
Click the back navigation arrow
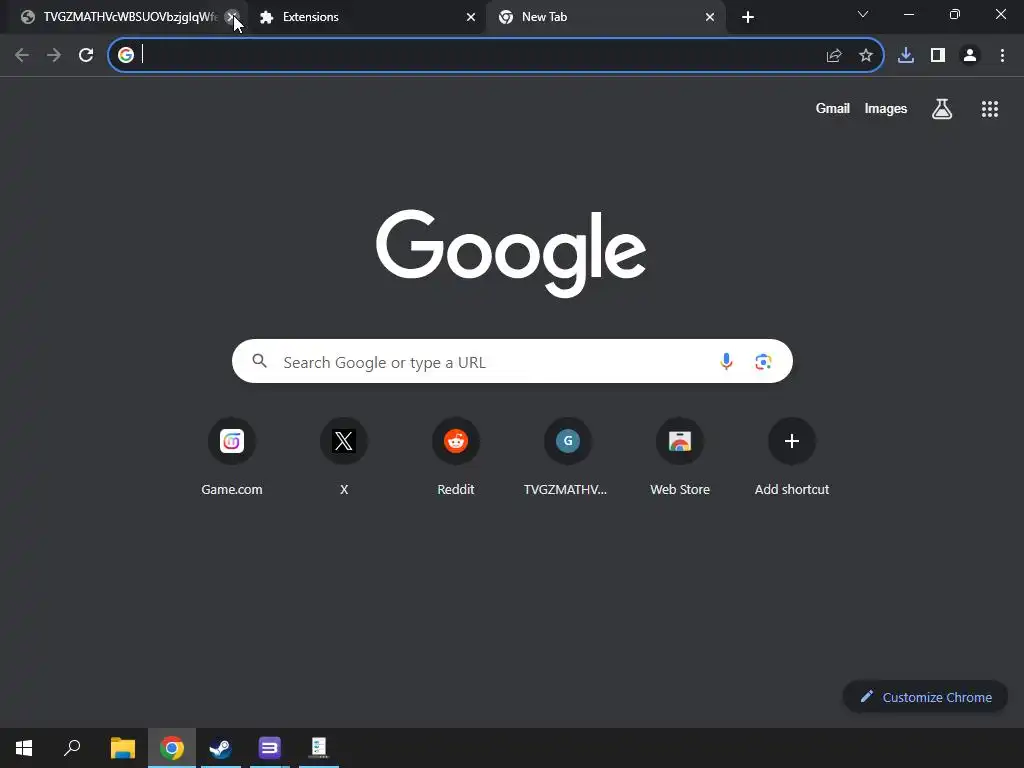[x=22, y=56]
